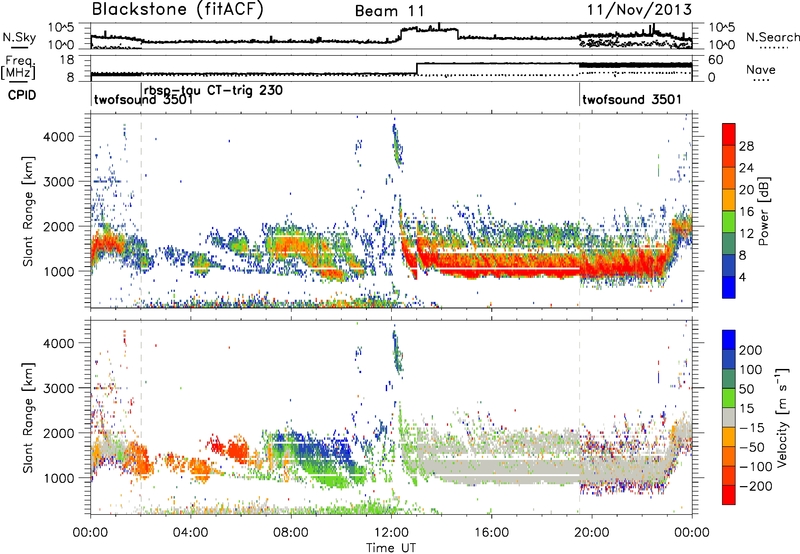800x554 pixels.
Task: Click 00:00 label at time axis start
Action: [90, 533]
